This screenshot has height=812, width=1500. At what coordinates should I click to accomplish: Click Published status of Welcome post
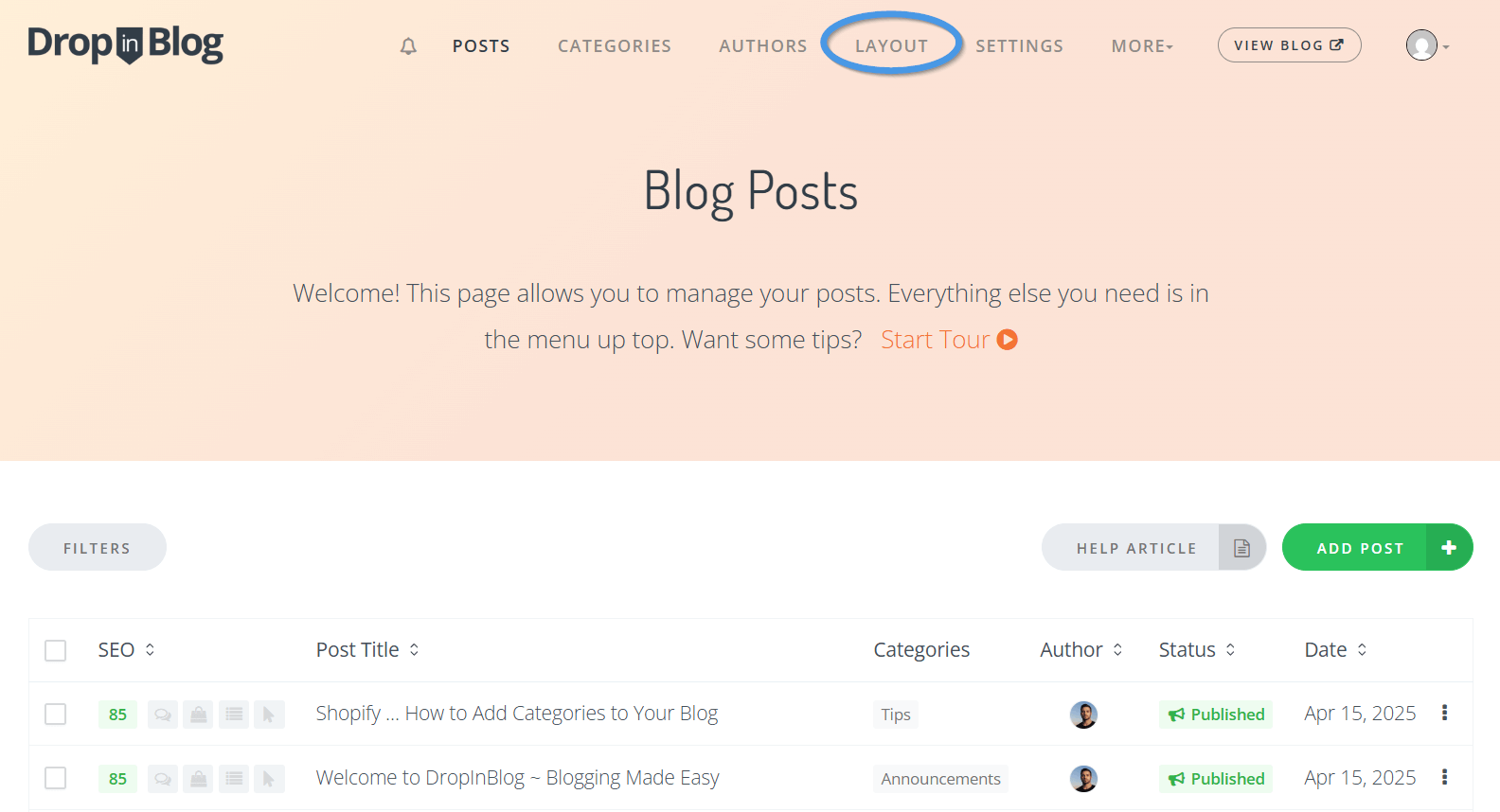coord(1216,779)
